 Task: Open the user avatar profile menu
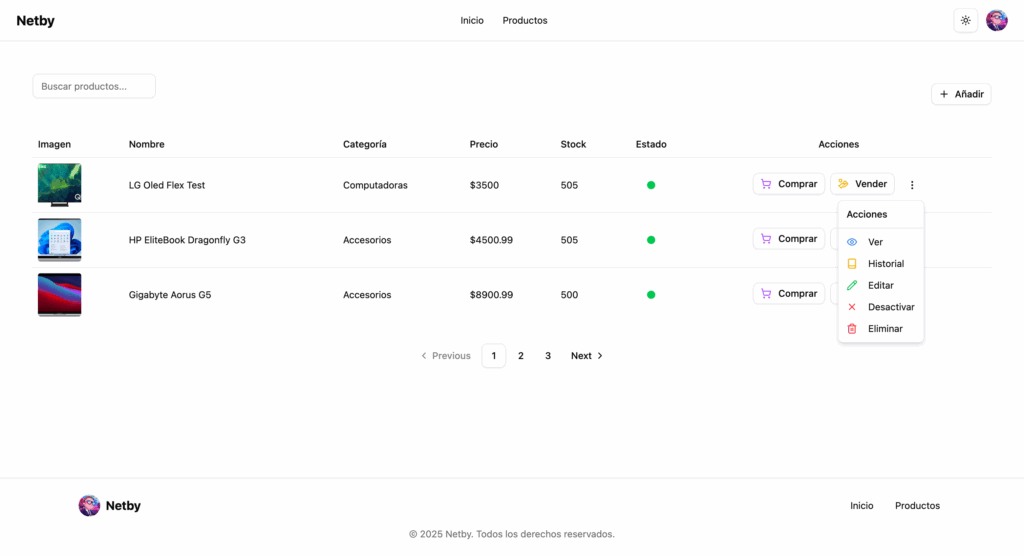996,20
